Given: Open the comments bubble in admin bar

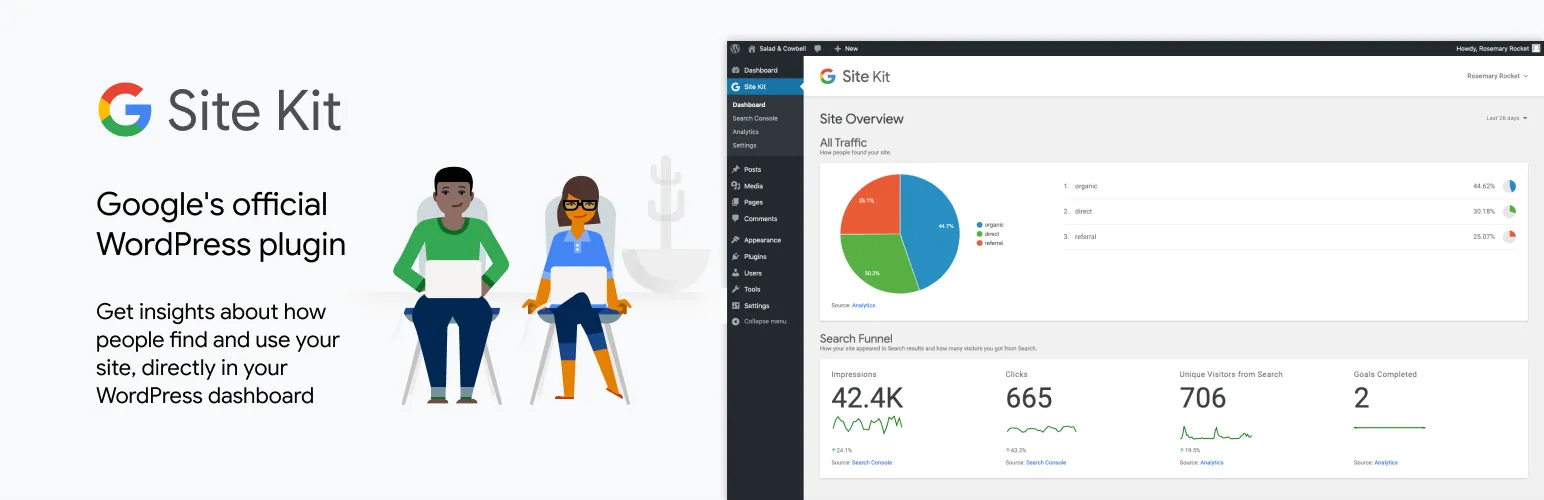Looking at the screenshot, I should pos(818,48).
